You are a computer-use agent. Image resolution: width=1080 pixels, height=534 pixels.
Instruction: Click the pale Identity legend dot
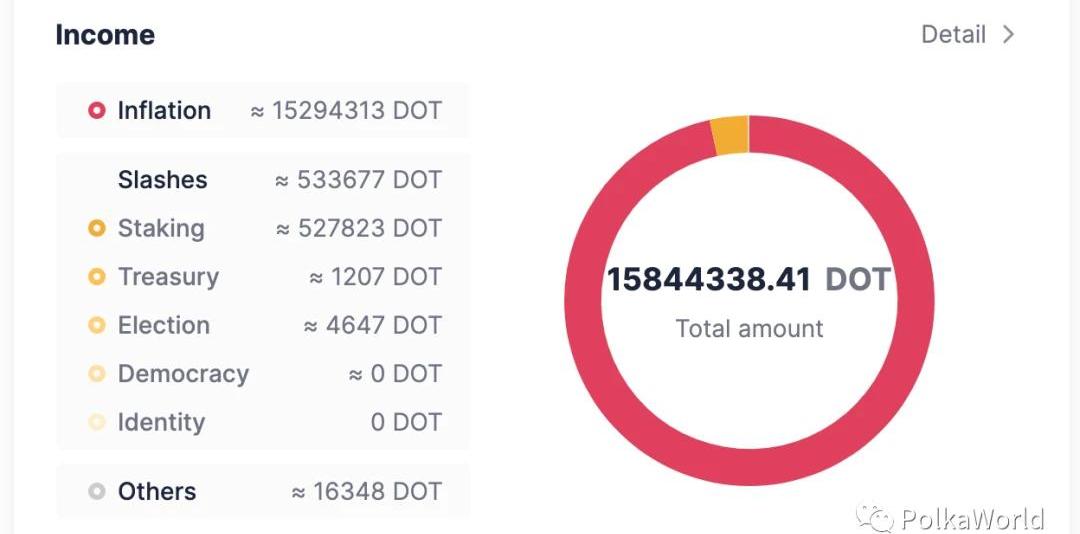[x=97, y=422]
